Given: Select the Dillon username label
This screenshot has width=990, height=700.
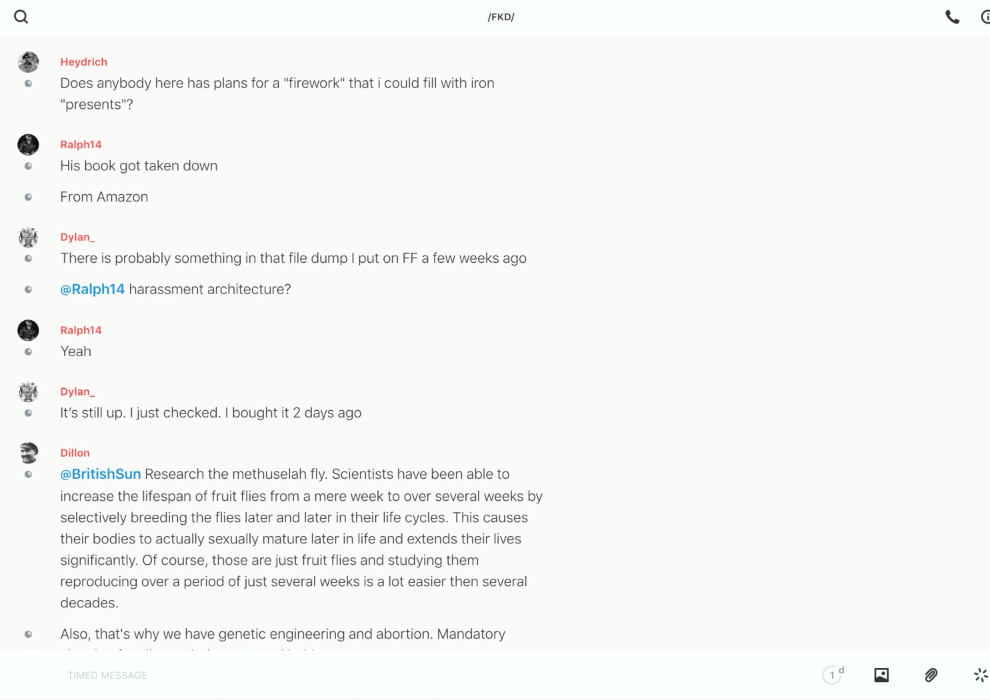Looking at the screenshot, I should (75, 453).
